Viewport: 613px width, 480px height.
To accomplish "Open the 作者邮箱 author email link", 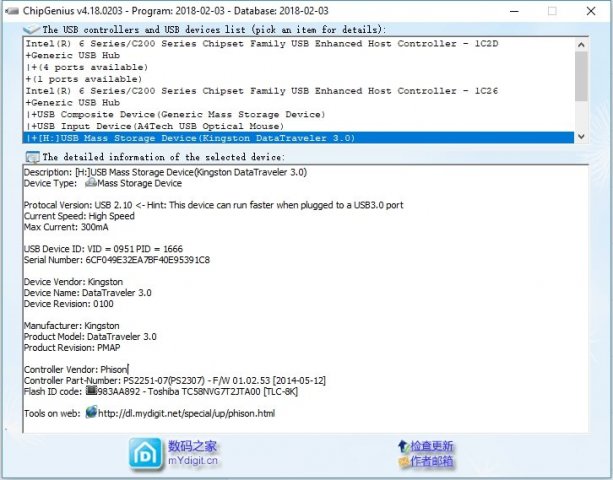I will [432, 462].
